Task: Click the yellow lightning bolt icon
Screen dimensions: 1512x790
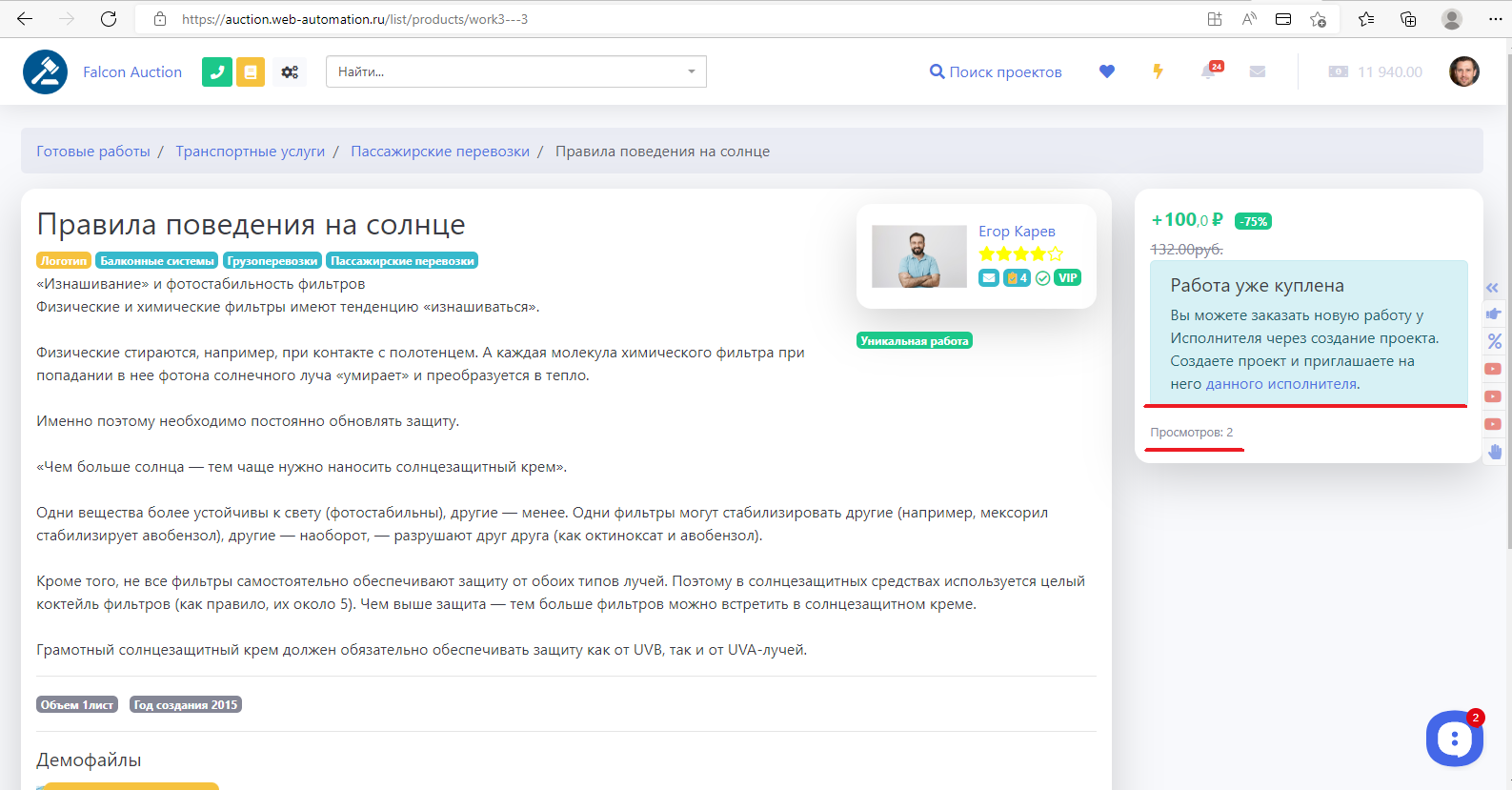Action: point(1158,71)
